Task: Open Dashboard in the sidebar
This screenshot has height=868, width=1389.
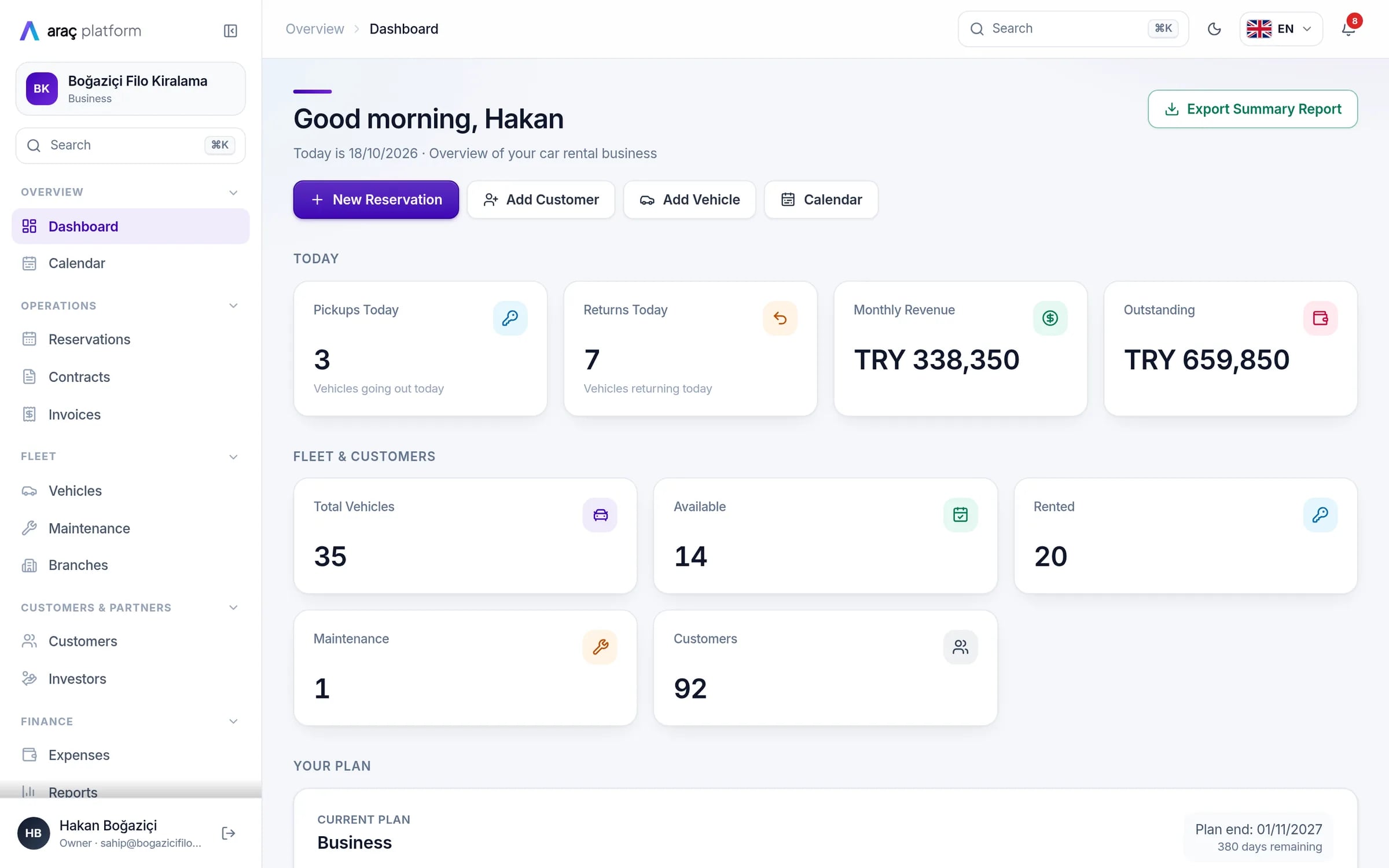Action: pos(130,226)
